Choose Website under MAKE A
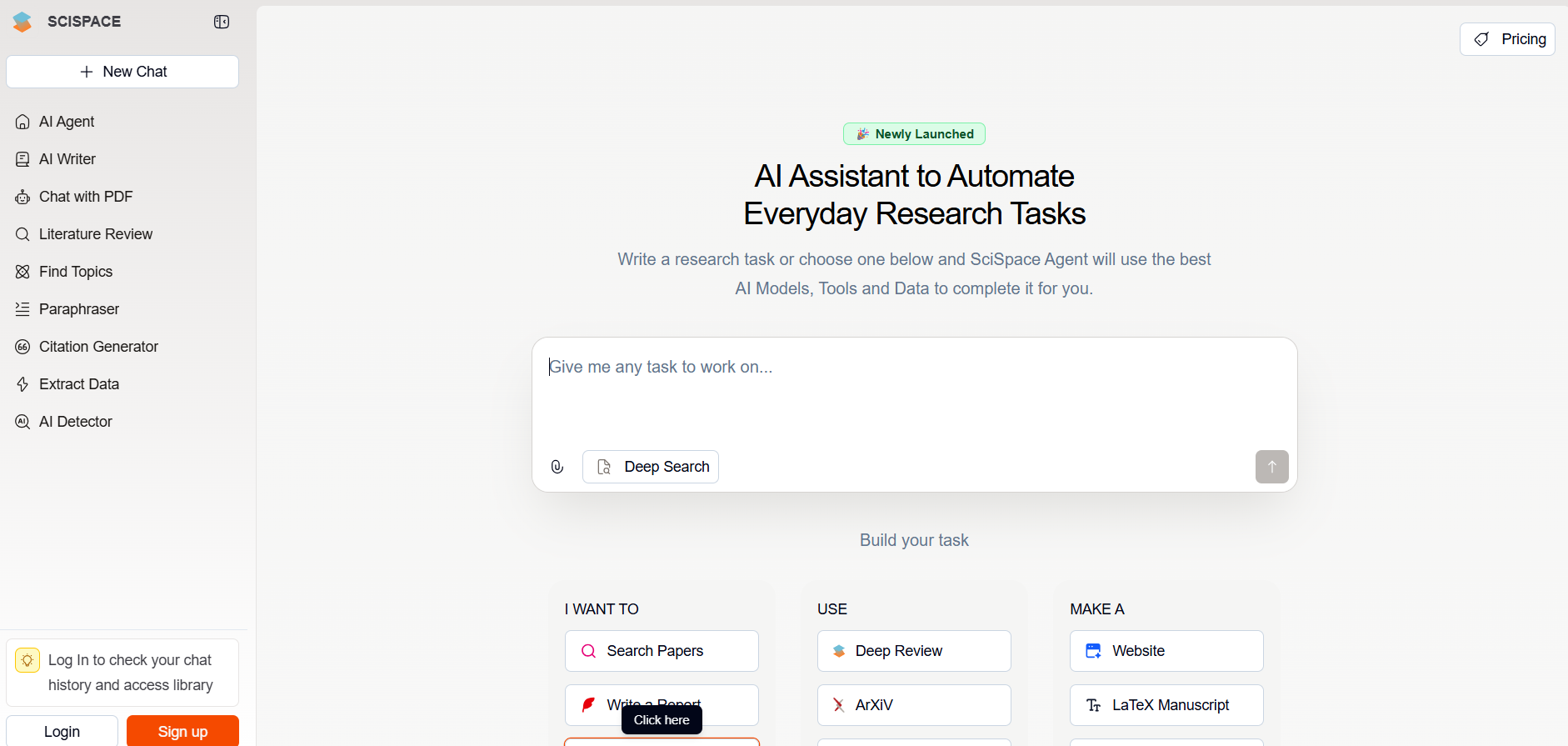The image size is (1568, 746). [x=1166, y=651]
